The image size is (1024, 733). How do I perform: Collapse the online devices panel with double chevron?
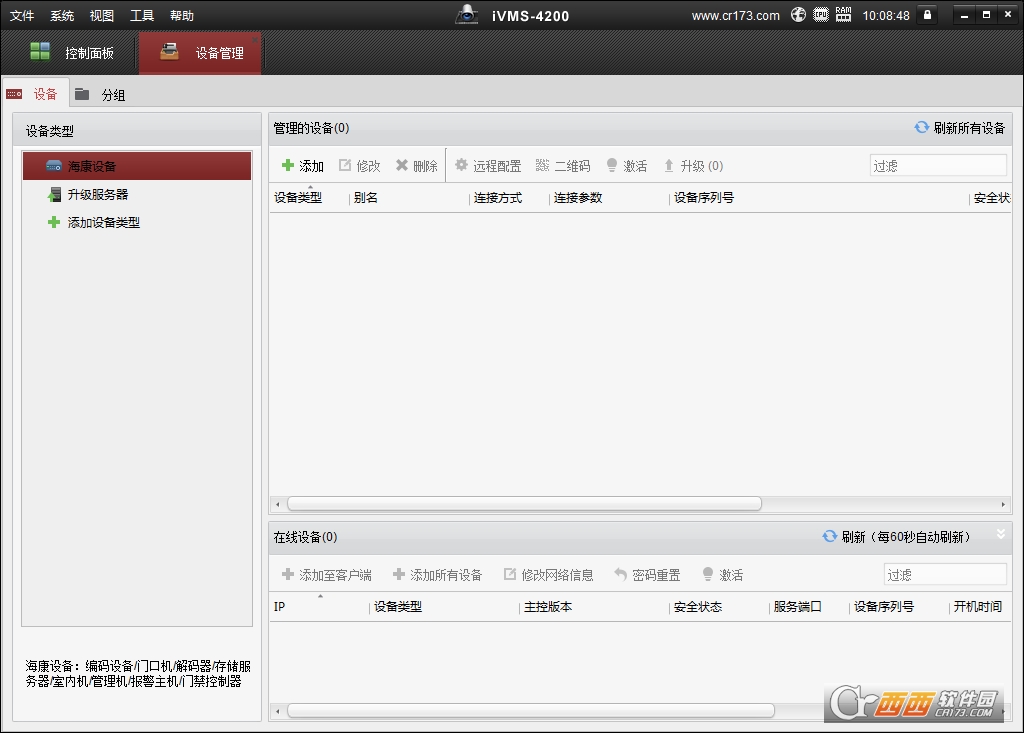pyautogui.click(x=1000, y=535)
